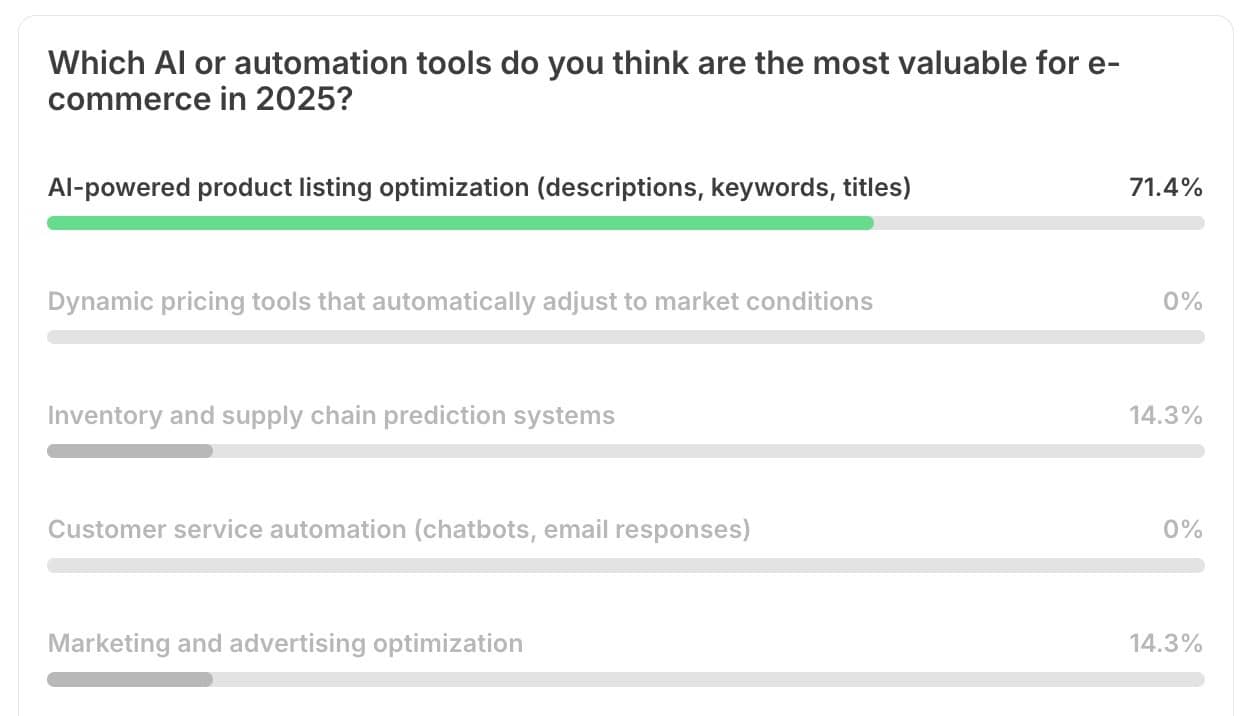This screenshot has height=716, width=1248.
Task: Click 14.3% beside Inventory and supply chain
Action: click(1166, 415)
